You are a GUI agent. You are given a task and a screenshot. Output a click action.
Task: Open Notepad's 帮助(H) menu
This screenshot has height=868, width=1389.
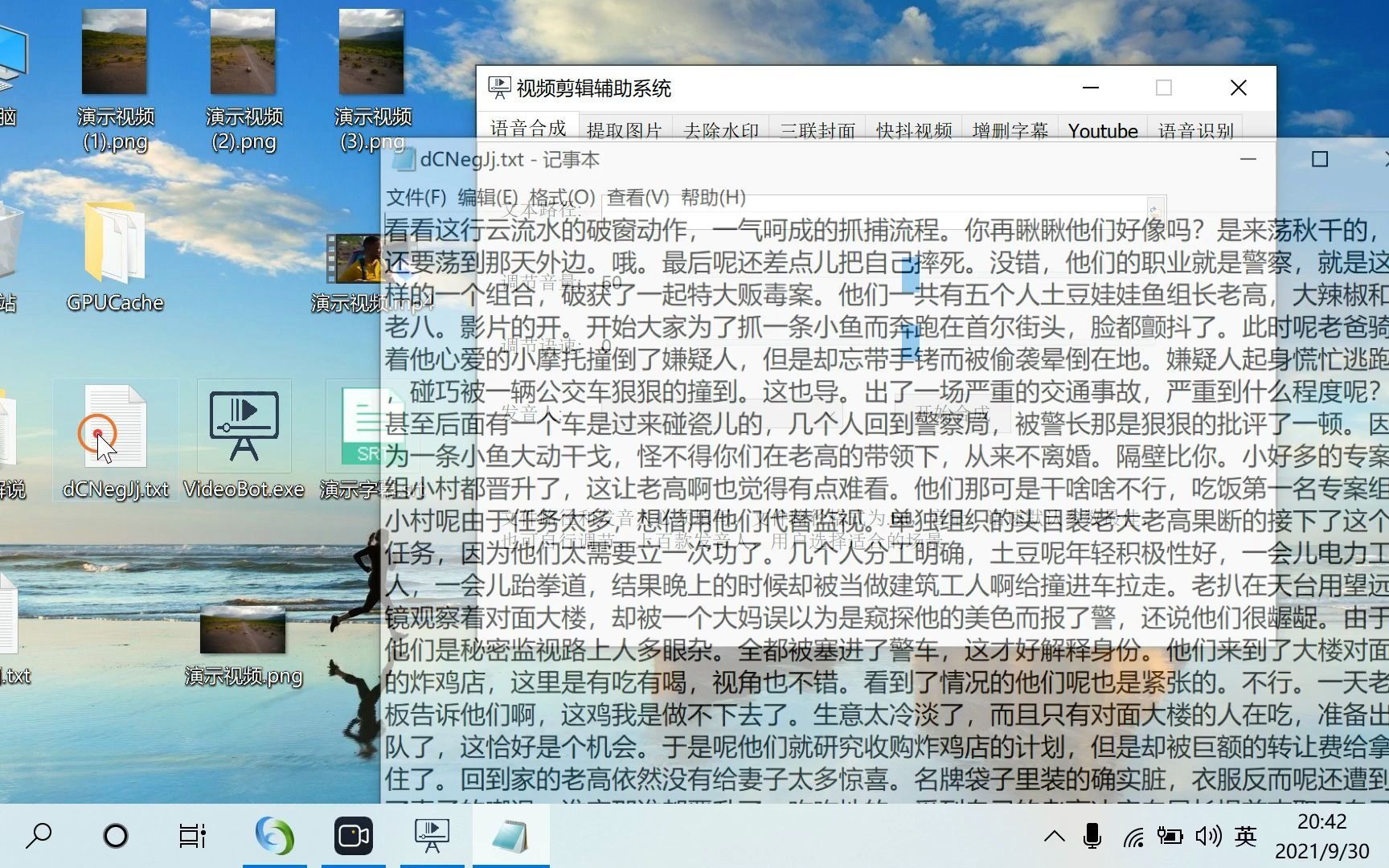point(713,197)
